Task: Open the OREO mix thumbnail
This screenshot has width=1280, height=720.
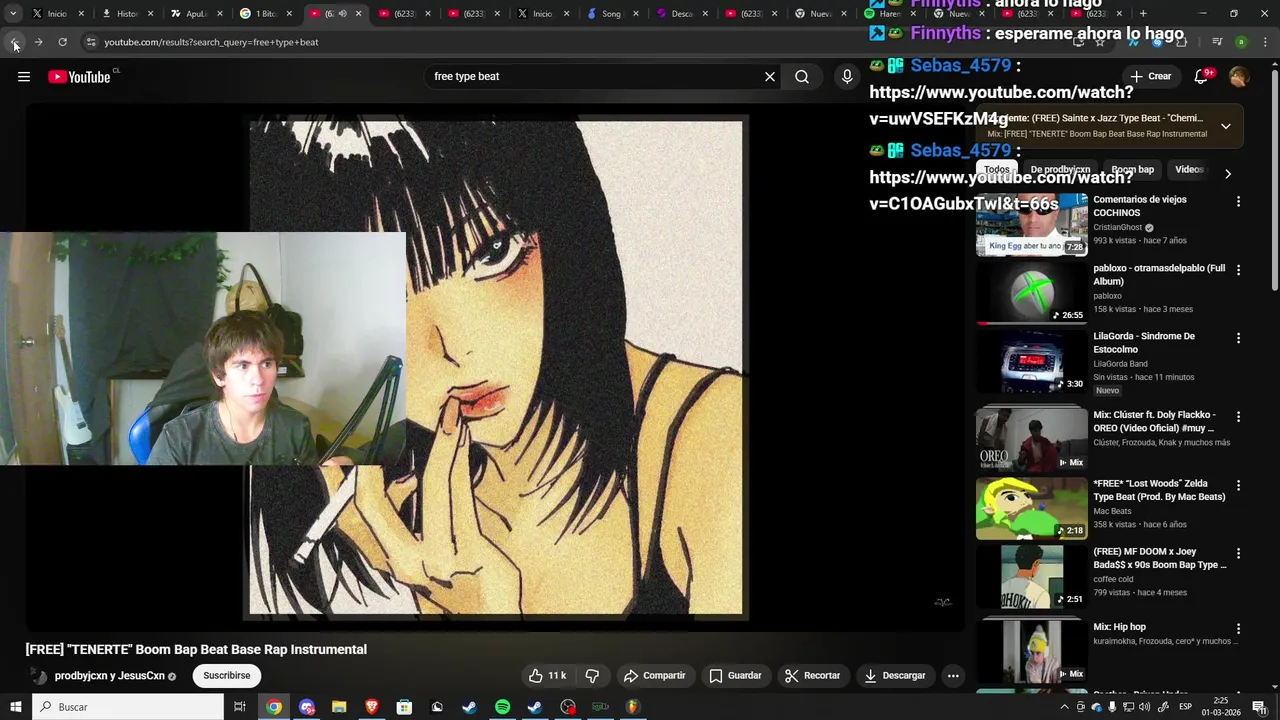Action: [x=1032, y=440]
